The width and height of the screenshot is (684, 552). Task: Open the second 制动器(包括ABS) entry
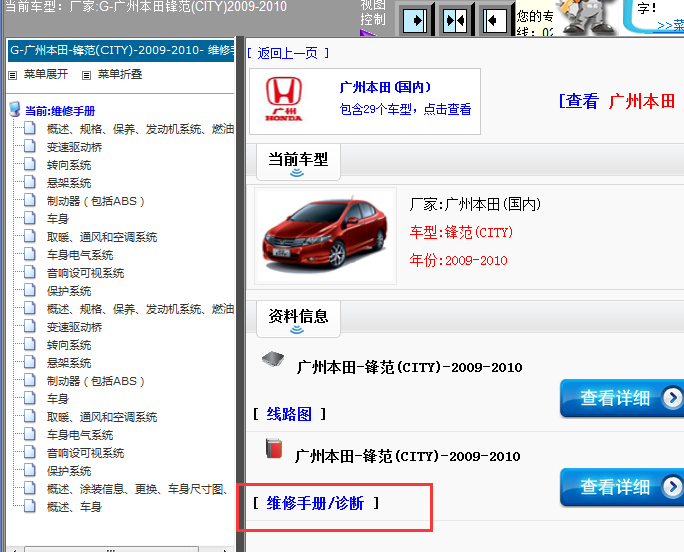pos(96,381)
